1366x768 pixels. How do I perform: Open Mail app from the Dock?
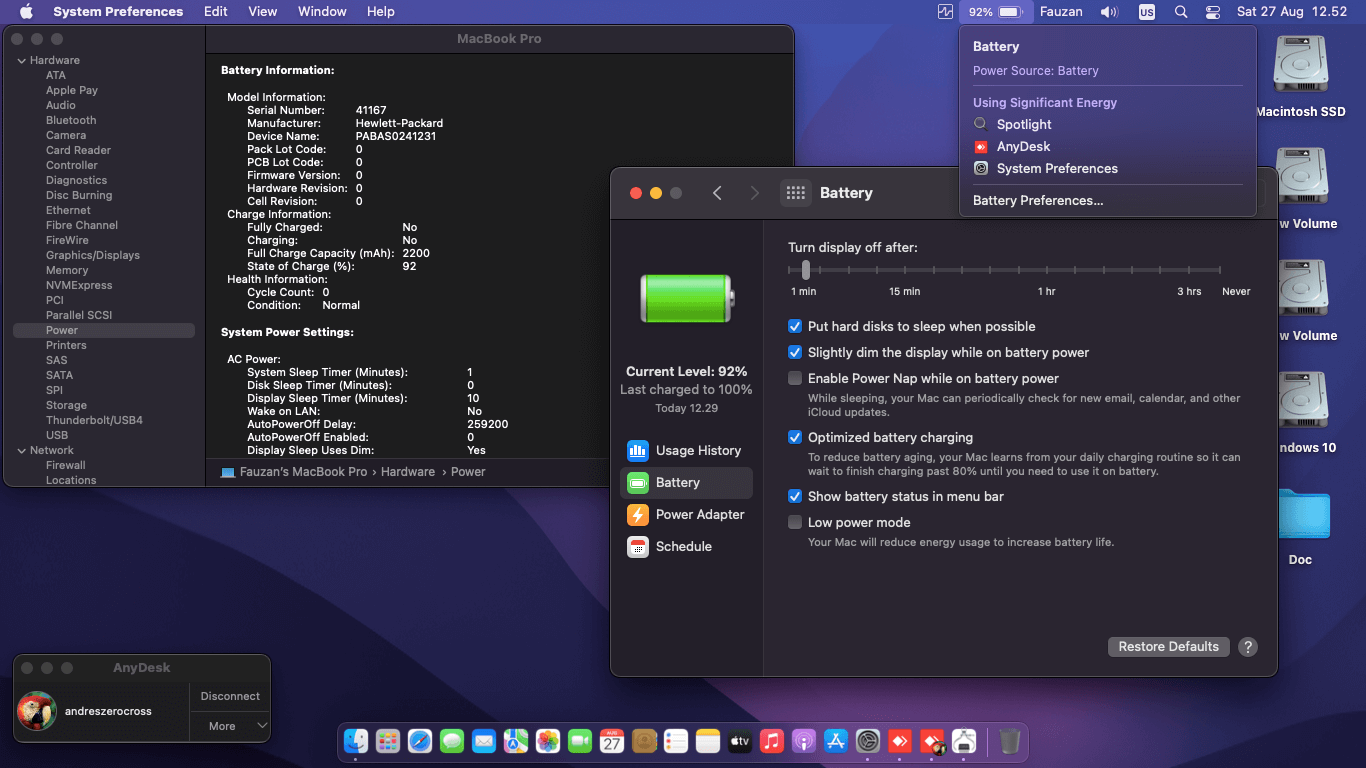[484, 741]
